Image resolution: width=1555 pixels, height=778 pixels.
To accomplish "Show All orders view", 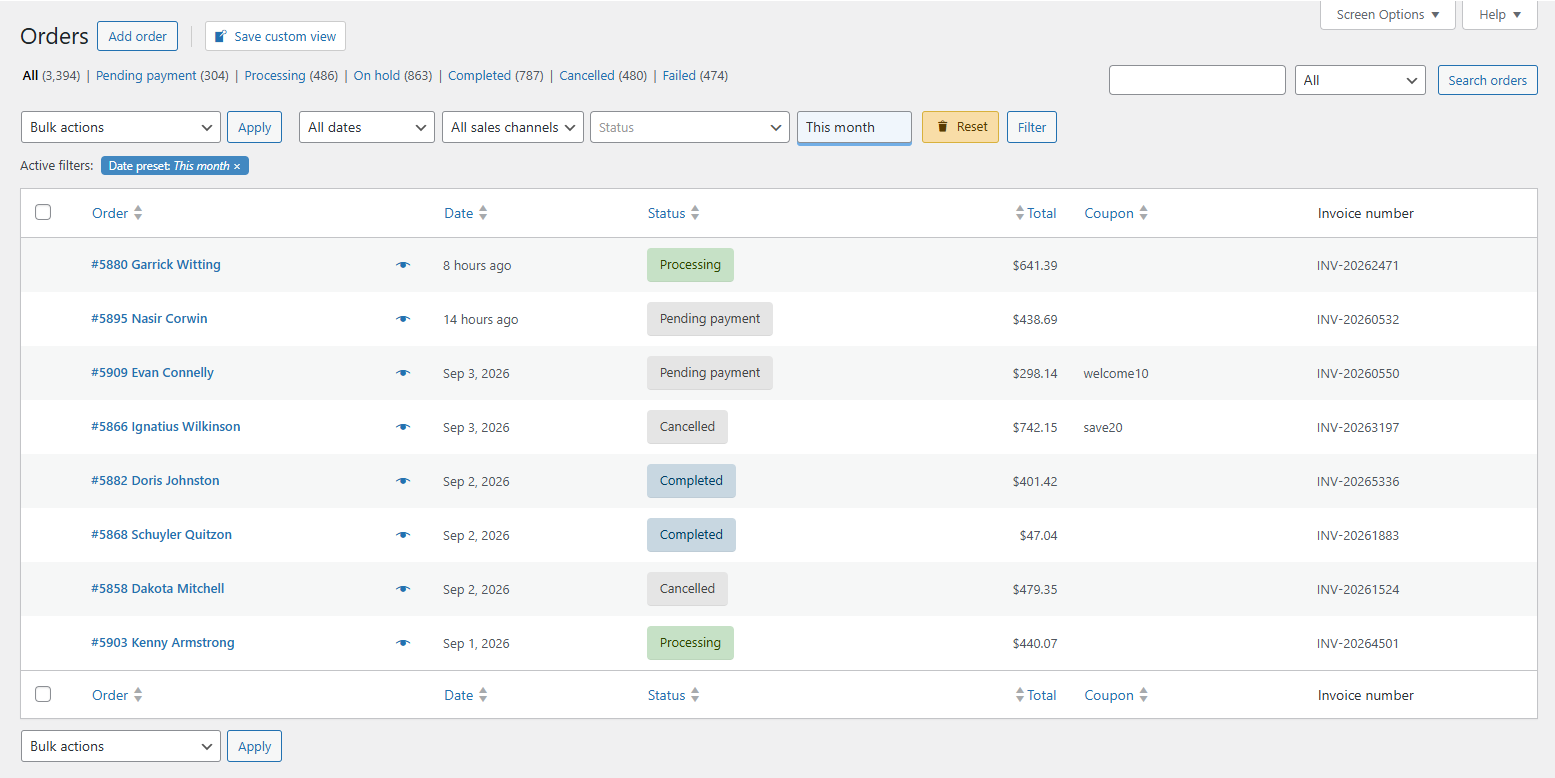I will pos(52,76).
